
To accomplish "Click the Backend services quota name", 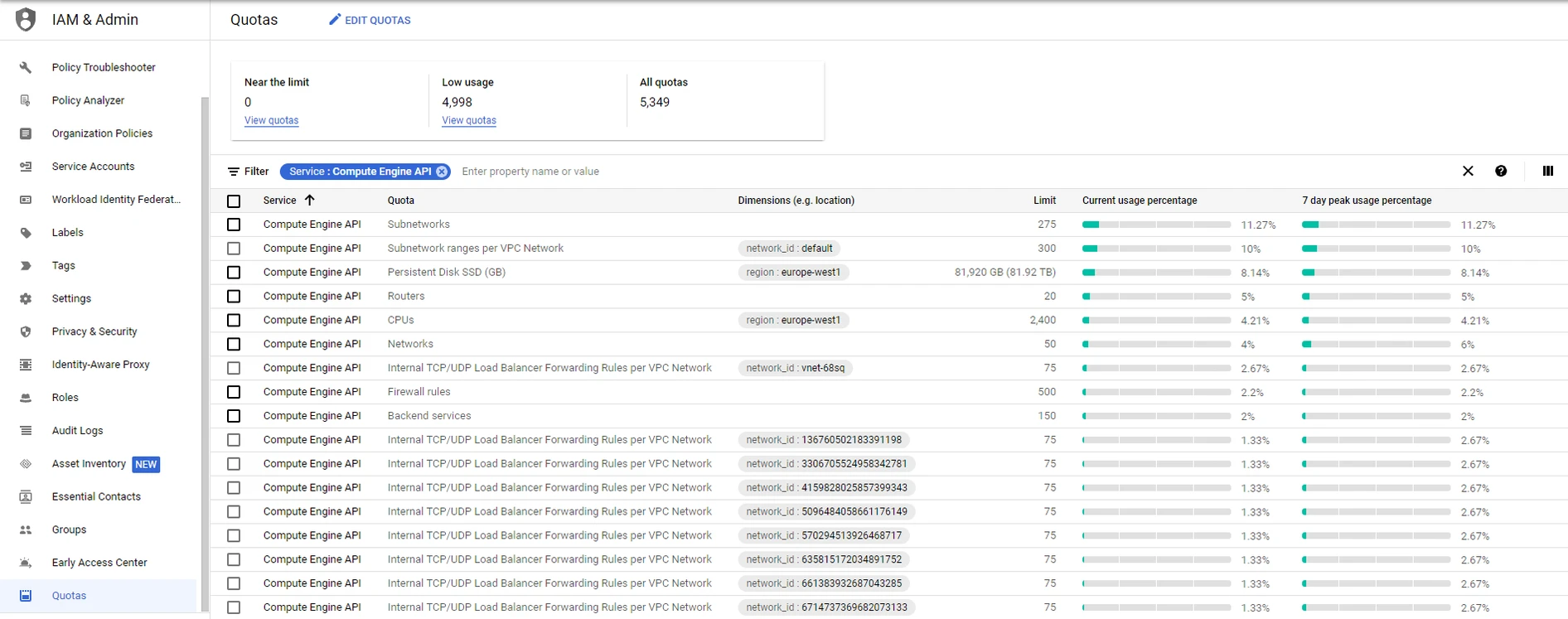I will click(429, 416).
